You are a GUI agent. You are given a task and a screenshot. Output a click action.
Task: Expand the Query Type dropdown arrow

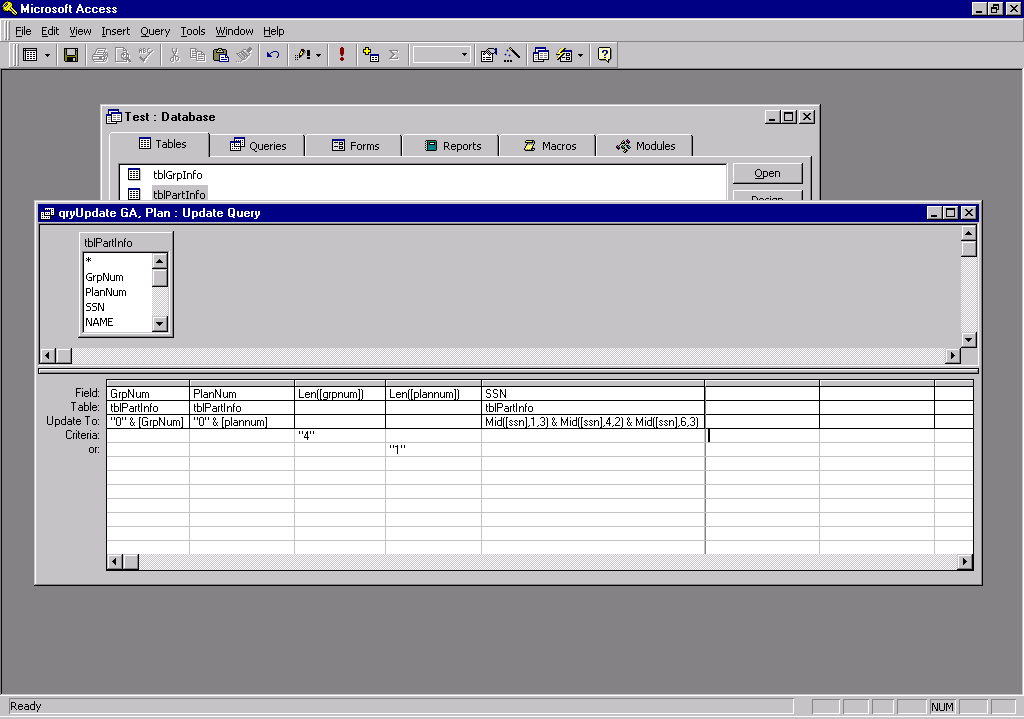[x=319, y=55]
